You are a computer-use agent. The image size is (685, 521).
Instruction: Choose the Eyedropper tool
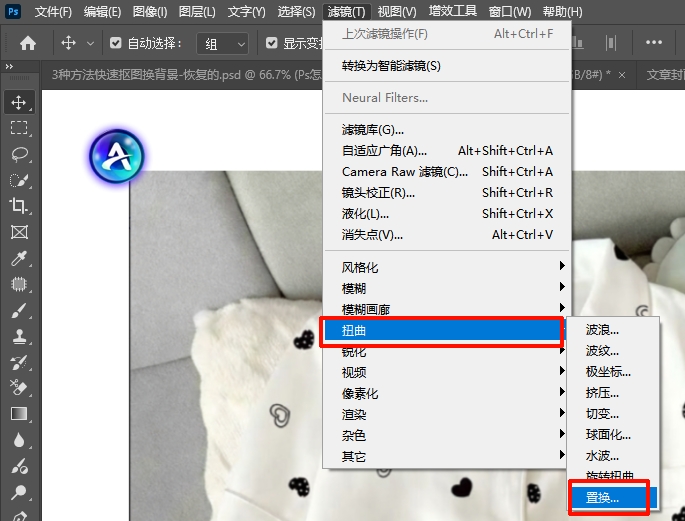[18, 258]
